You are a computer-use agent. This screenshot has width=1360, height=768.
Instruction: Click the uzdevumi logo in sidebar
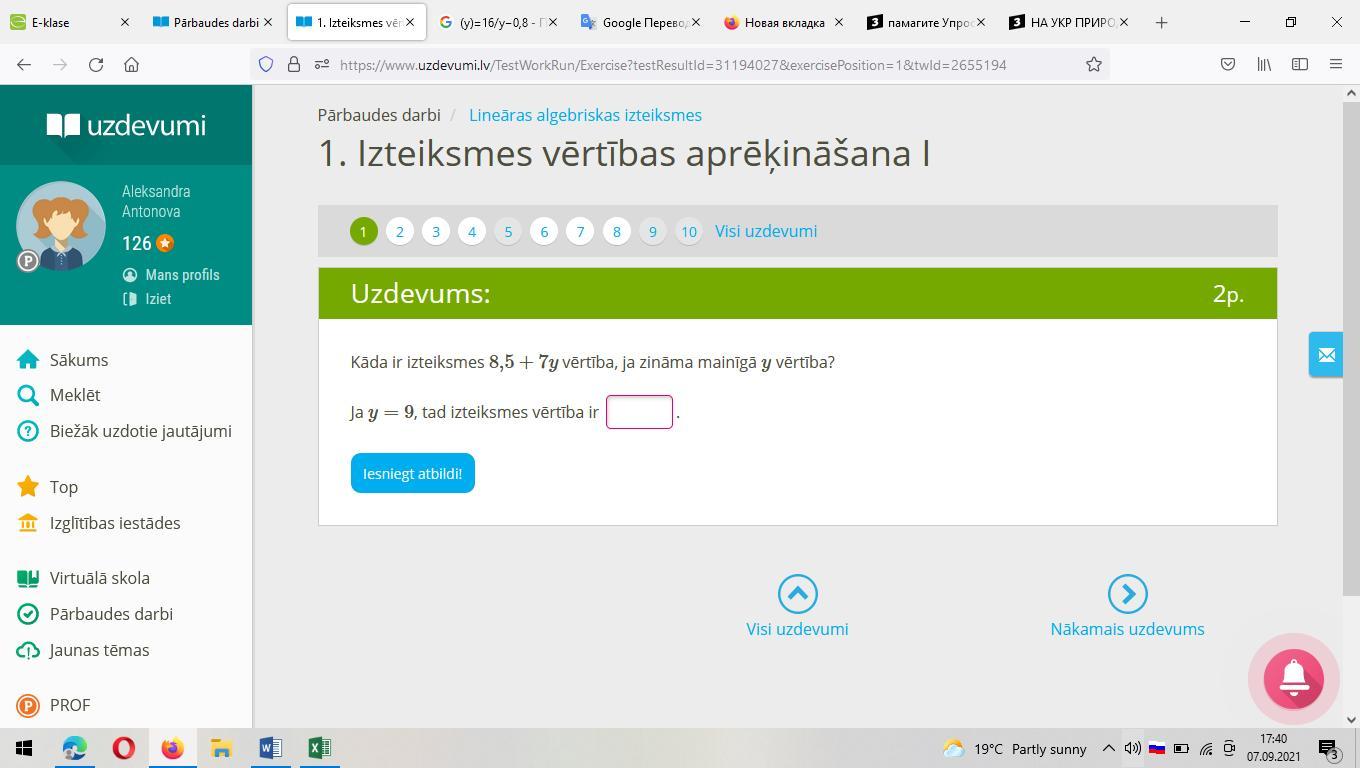click(126, 125)
